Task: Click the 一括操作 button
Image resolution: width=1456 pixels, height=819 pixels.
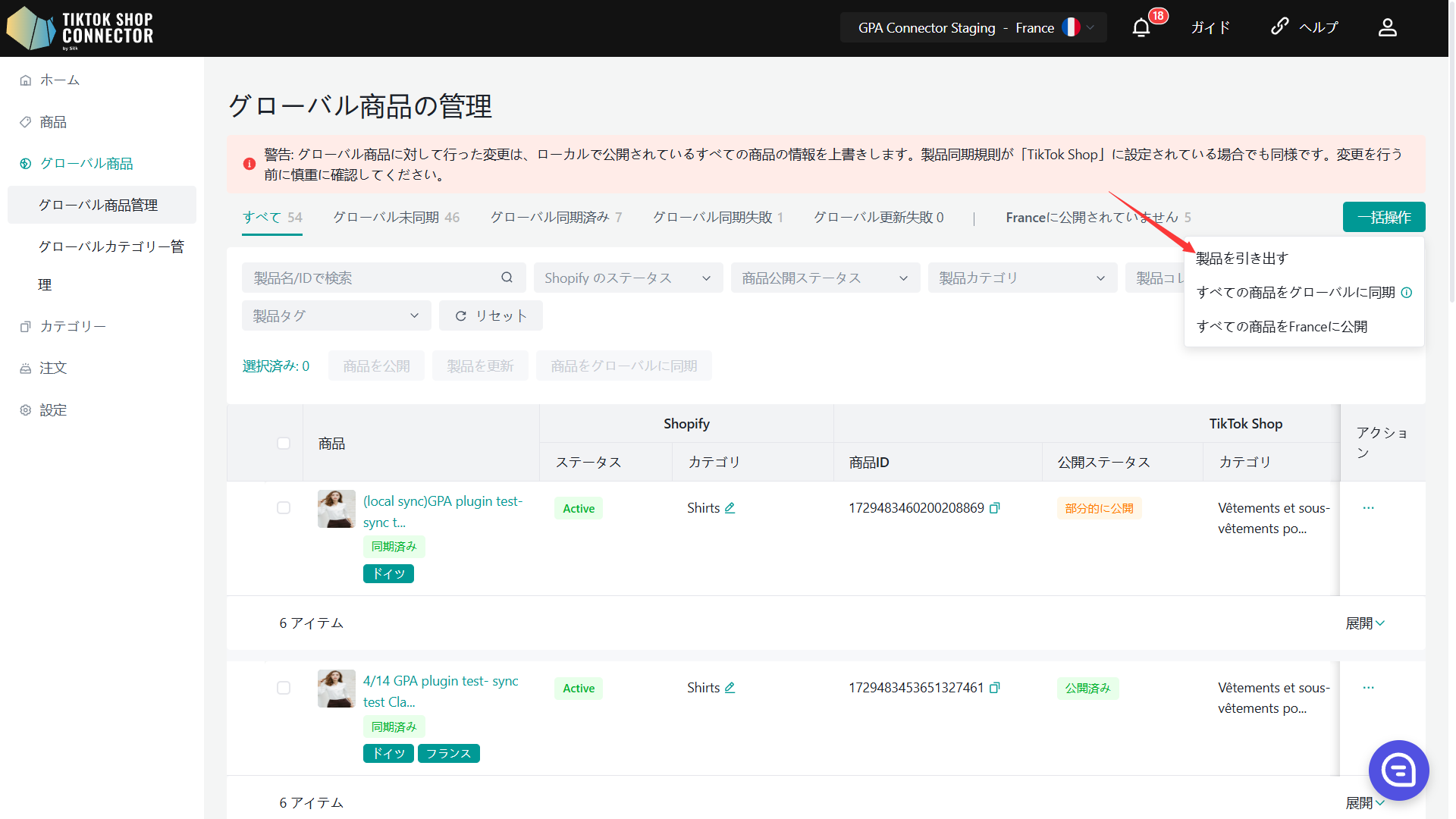Action: coord(1384,217)
